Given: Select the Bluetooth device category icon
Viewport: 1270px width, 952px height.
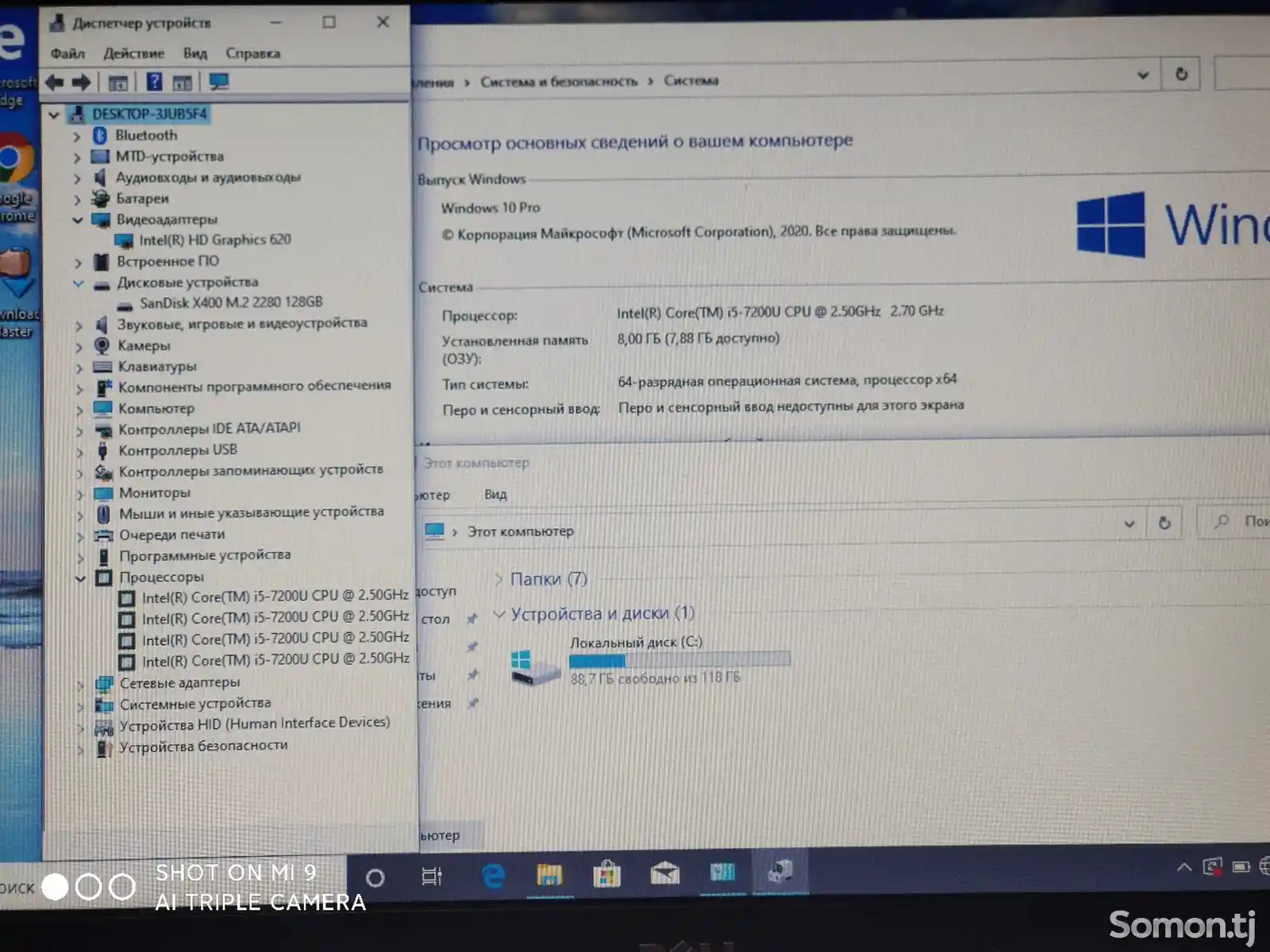Looking at the screenshot, I should [x=100, y=136].
